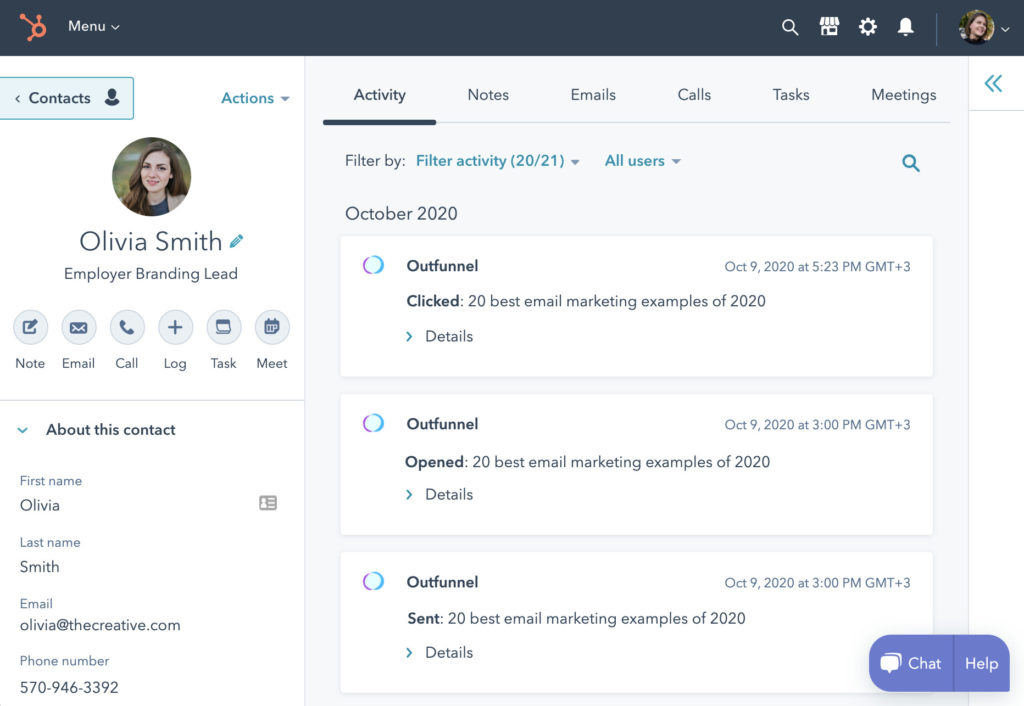Viewport: 1024px width, 706px height.
Task: Open the Notes tab
Action: 488,94
